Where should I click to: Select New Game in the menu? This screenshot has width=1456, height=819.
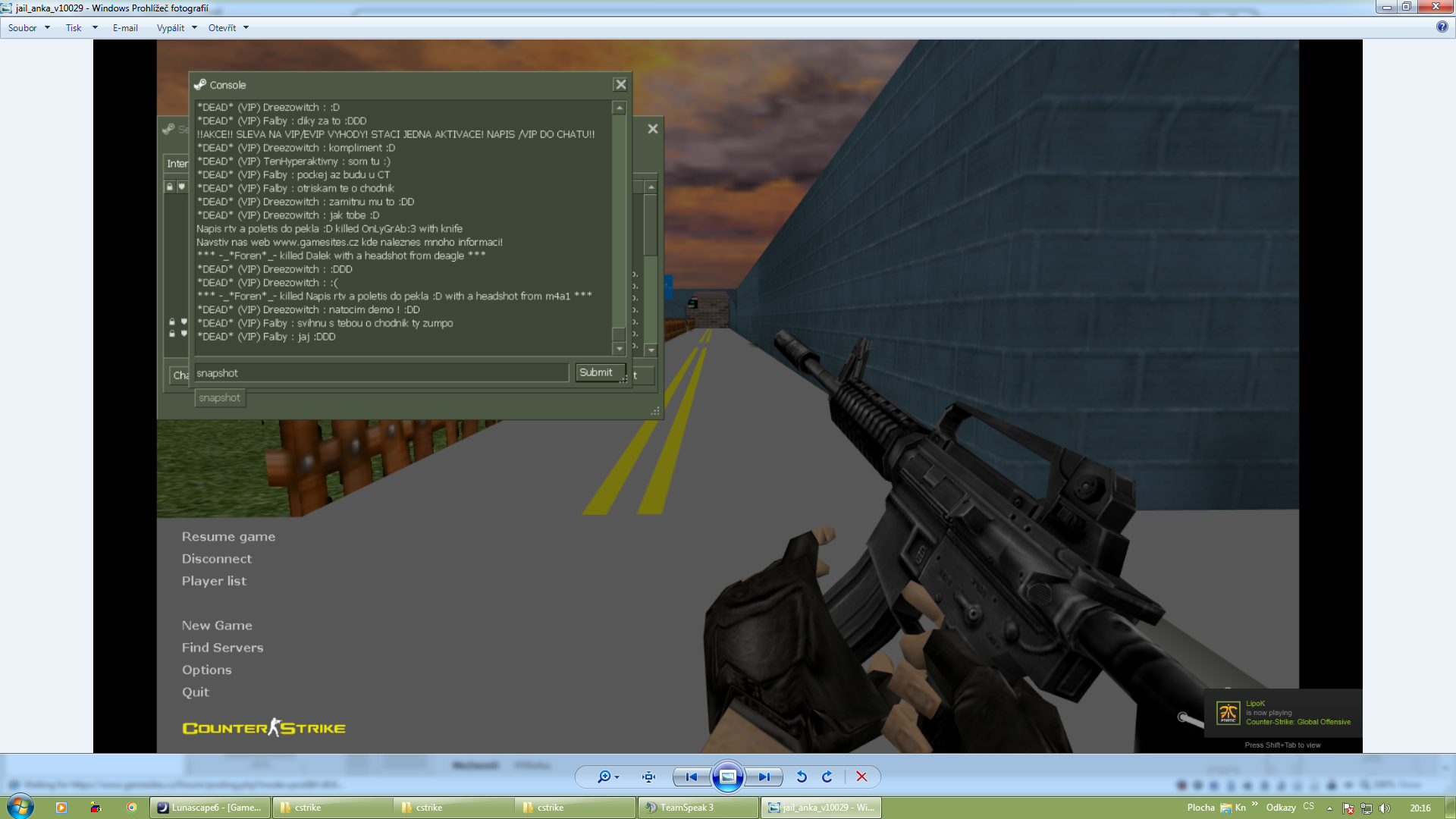pyautogui.click(x=217, y=626)
